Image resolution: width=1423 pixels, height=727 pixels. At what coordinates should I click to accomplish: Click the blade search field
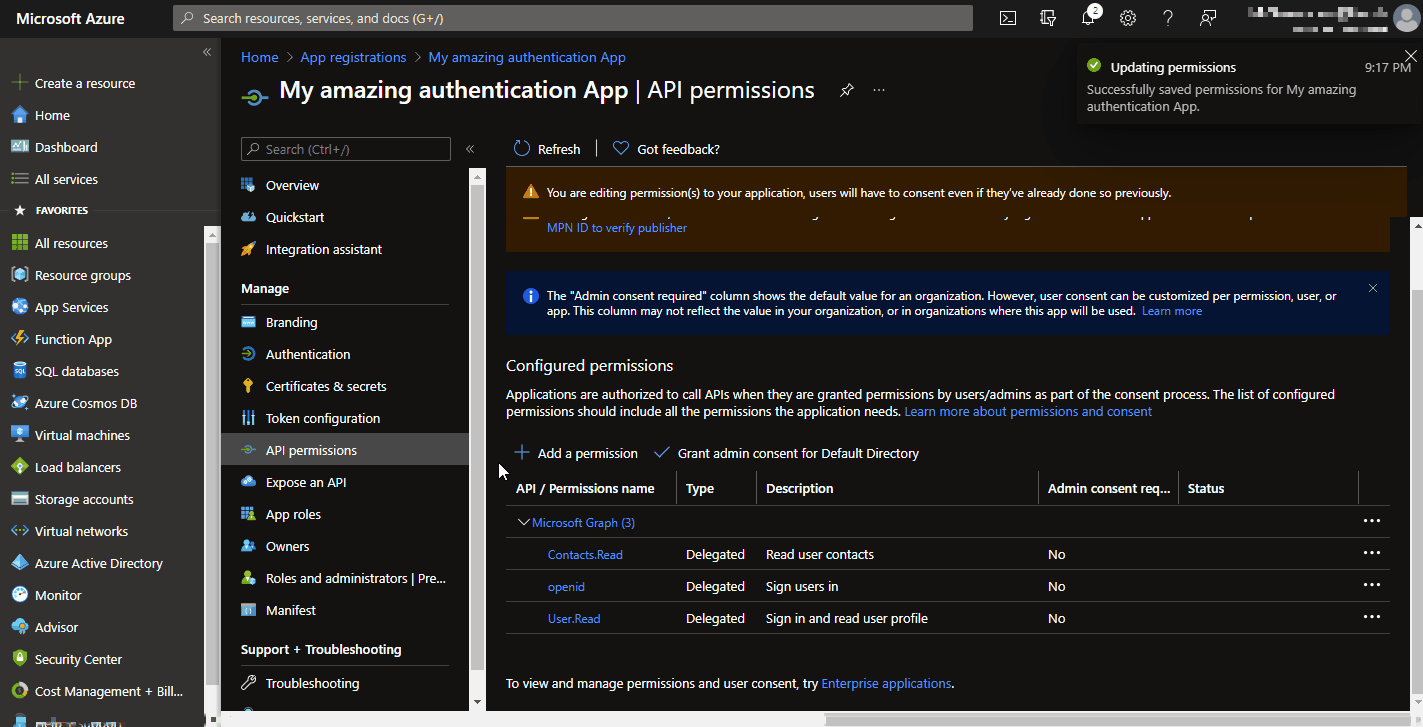345,148
